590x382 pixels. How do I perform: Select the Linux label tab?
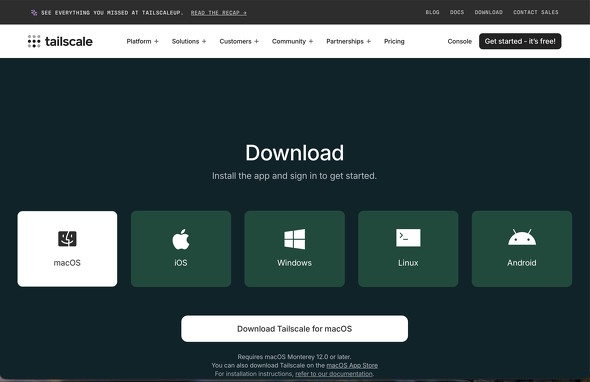tap(408, 263)
